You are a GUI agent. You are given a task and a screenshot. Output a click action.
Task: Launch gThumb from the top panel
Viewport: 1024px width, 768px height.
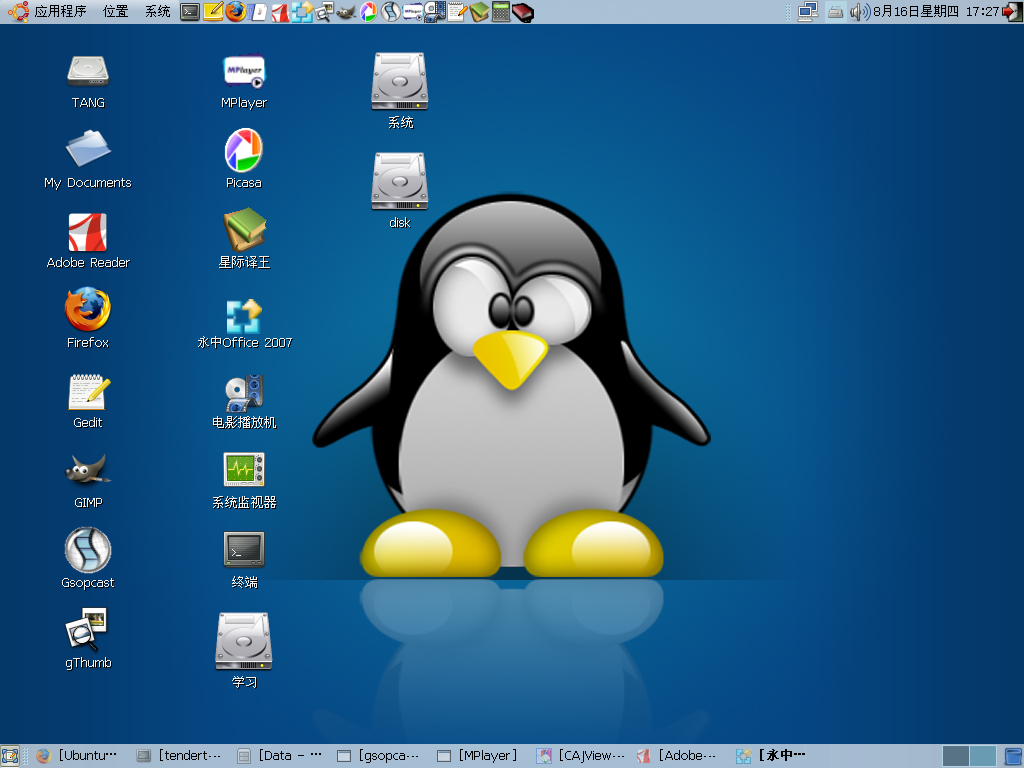[324, 12]
